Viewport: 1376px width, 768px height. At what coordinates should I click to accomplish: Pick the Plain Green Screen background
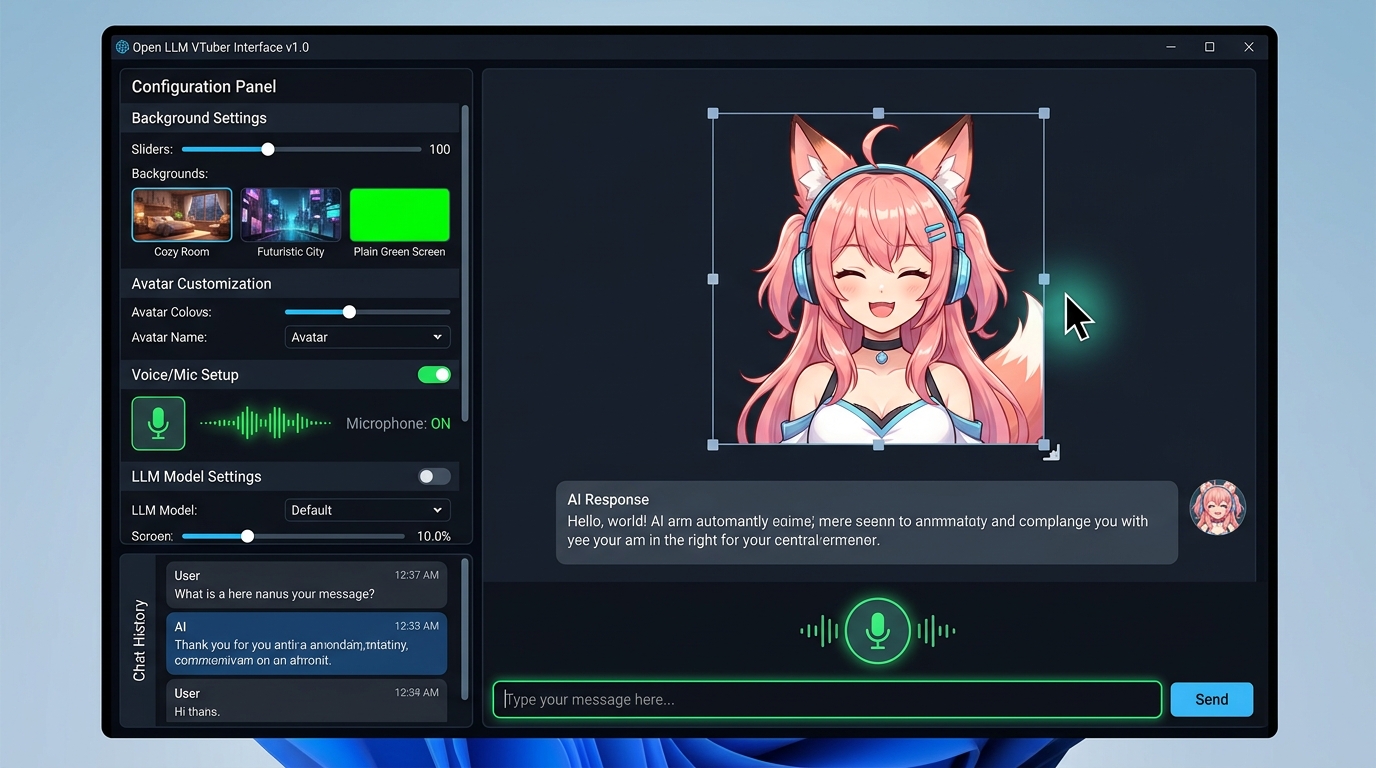point(399,215)
